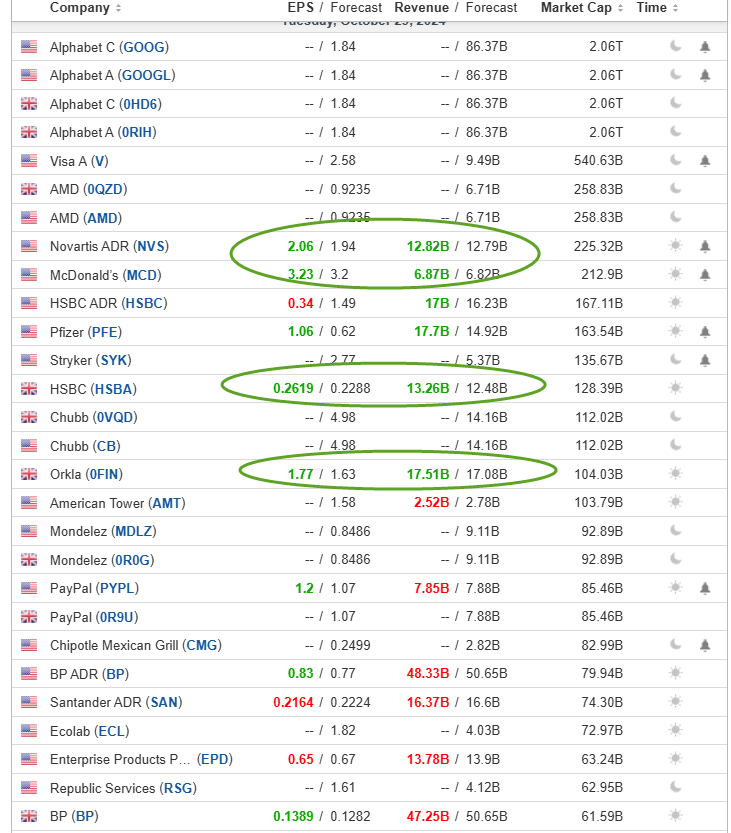Open SYK Stryker link

click(114, 360)
